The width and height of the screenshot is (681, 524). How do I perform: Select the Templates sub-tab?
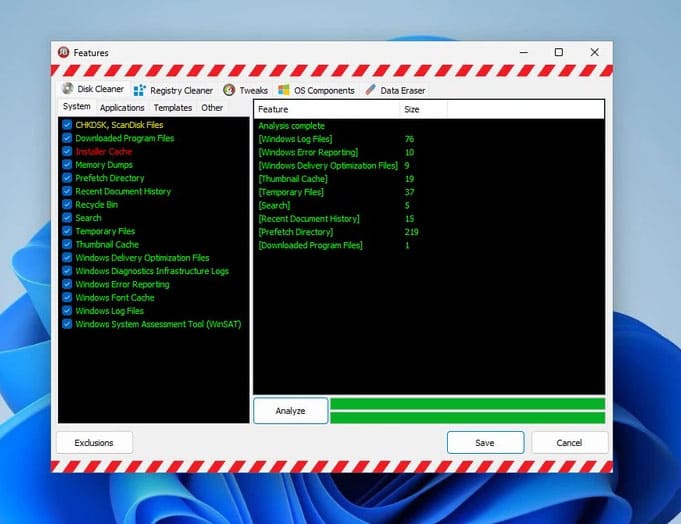tap(172, 108)
